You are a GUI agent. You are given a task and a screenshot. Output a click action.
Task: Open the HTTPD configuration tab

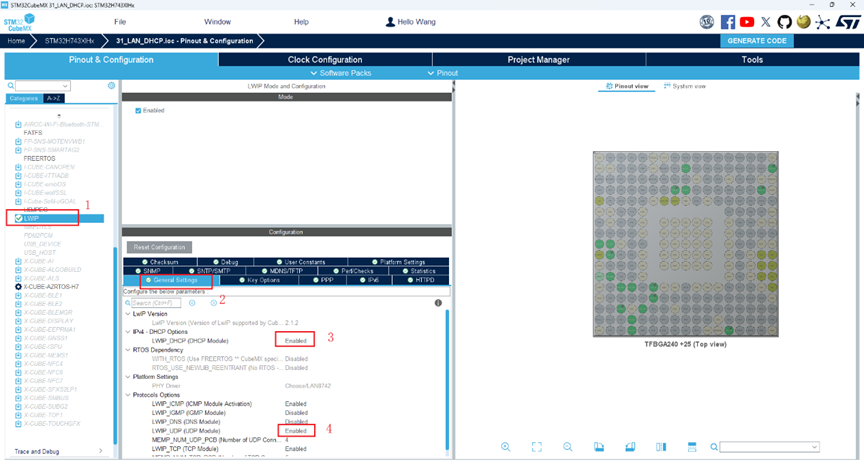[420, 280]
